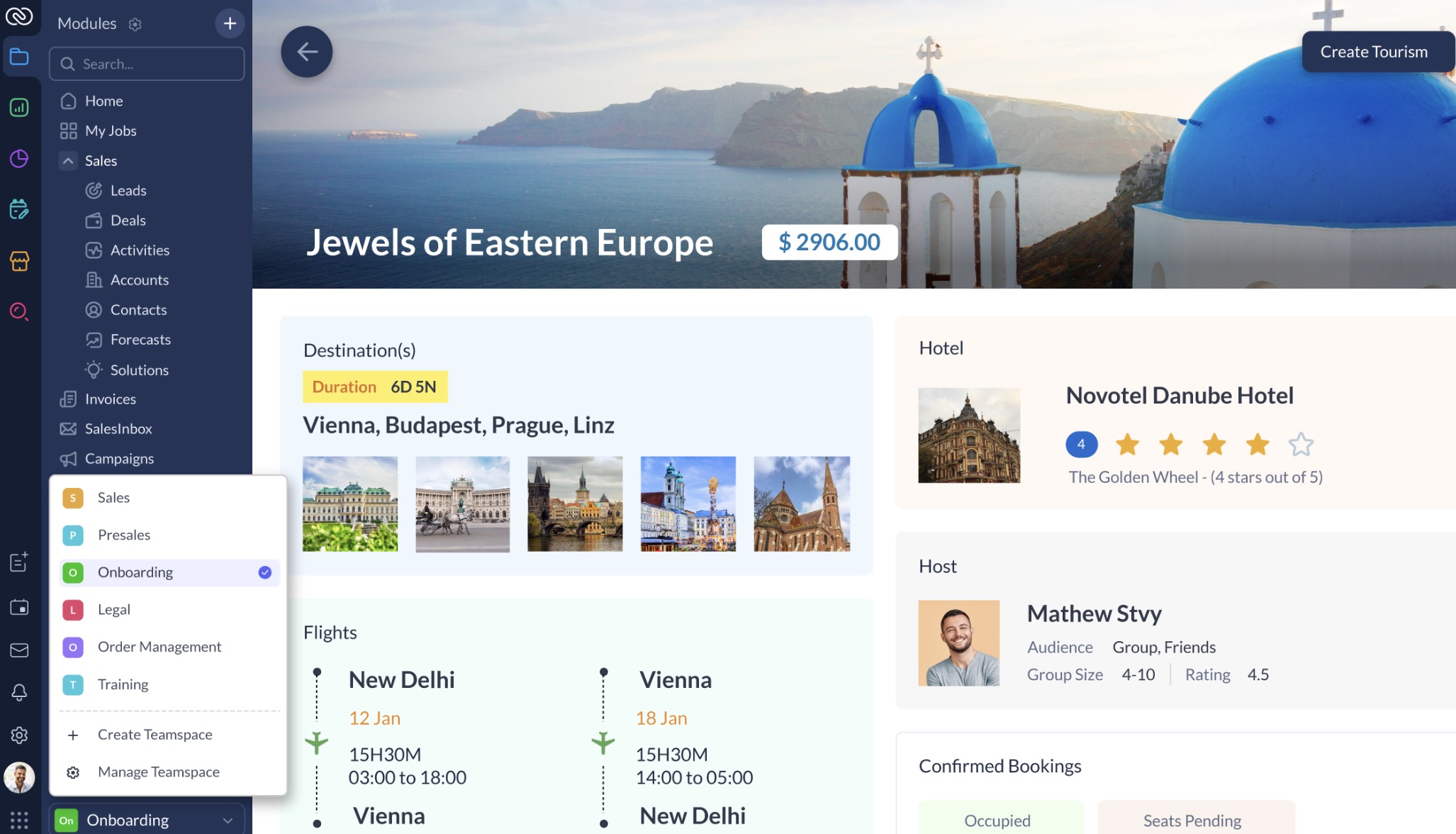Image resolution: width=1456 pixels, height=834 pixels.
Task: Open the Forecasts menu item
Action: (x=140, y=340)
